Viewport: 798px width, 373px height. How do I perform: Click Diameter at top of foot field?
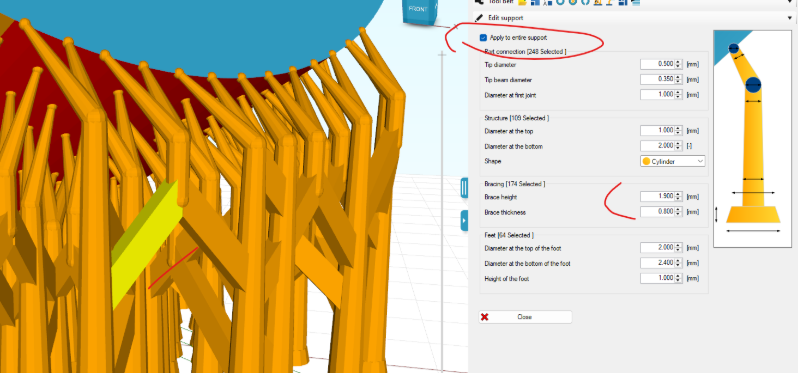coord(657,247)
